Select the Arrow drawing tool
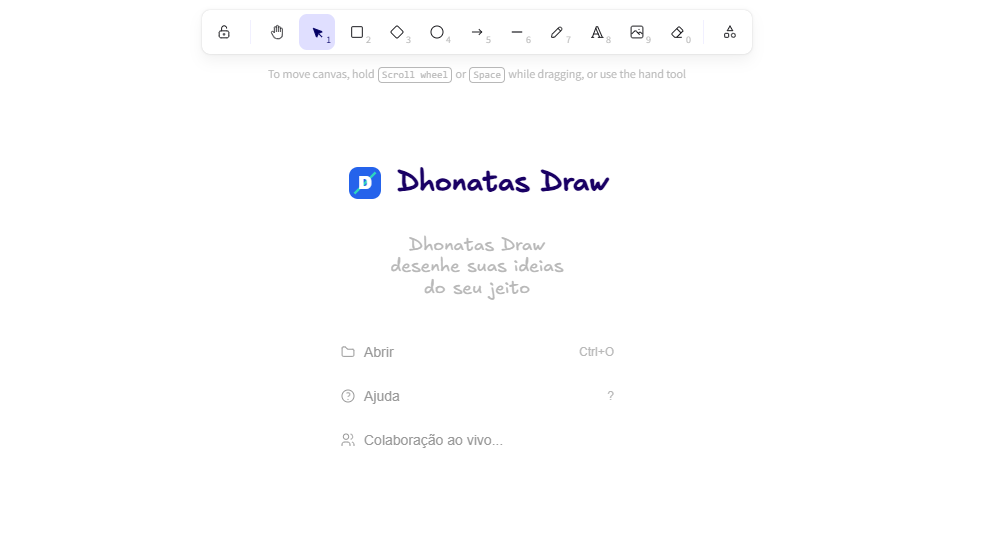The height and width of the screenshot is (546, 984). tap(478, 32)
